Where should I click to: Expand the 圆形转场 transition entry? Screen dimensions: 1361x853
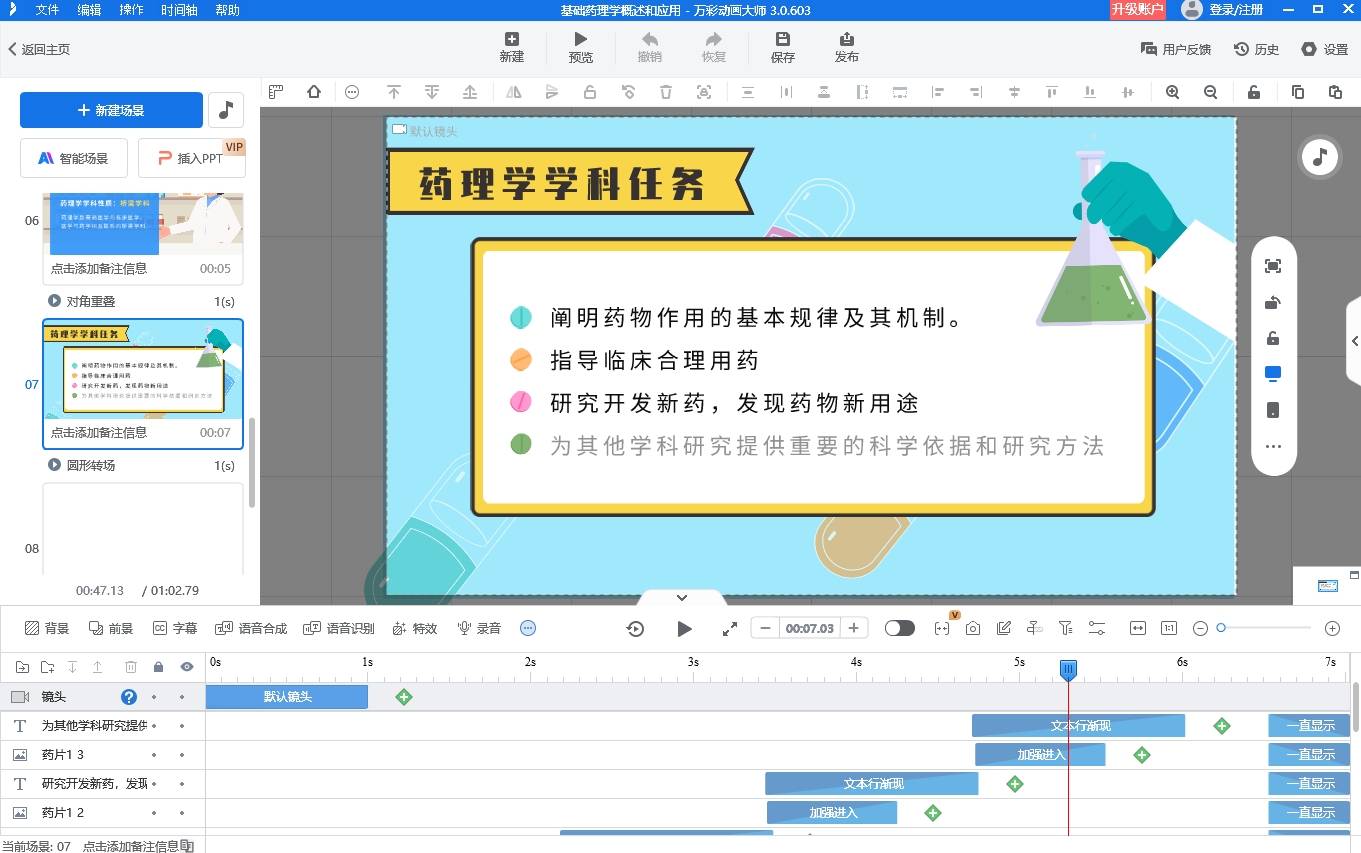point(55,465)
